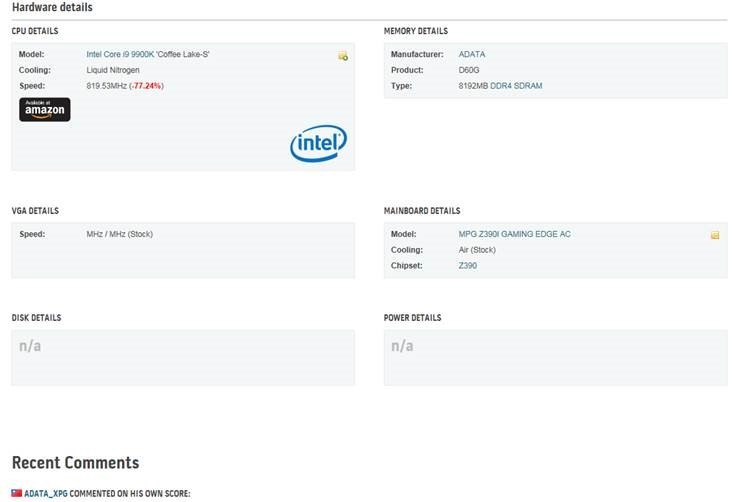Click the note icon in Mainboard details
The image size is (733, 502).
(715, 235)
